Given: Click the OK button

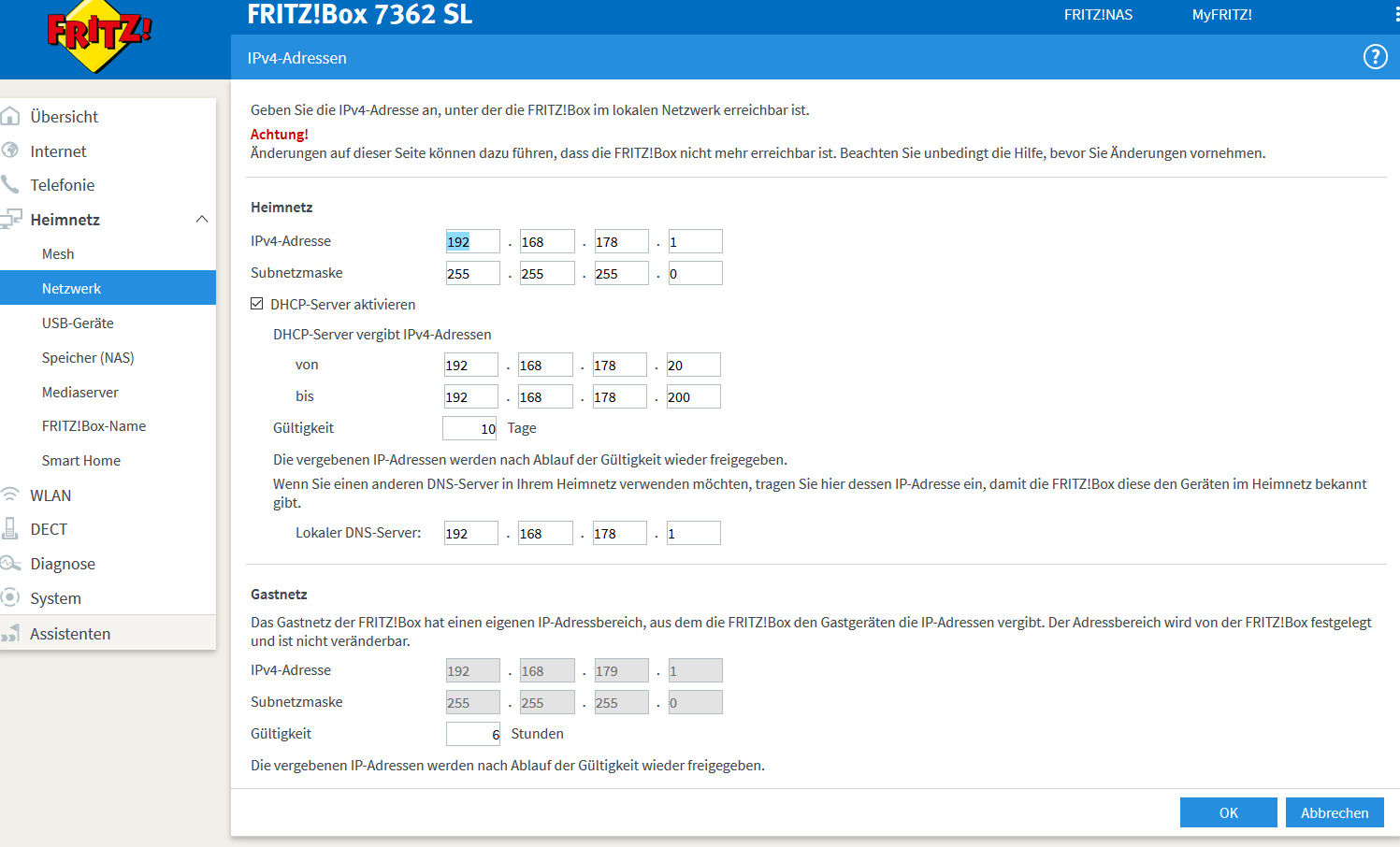Looking at the screenshot, I should [1228, 812].
